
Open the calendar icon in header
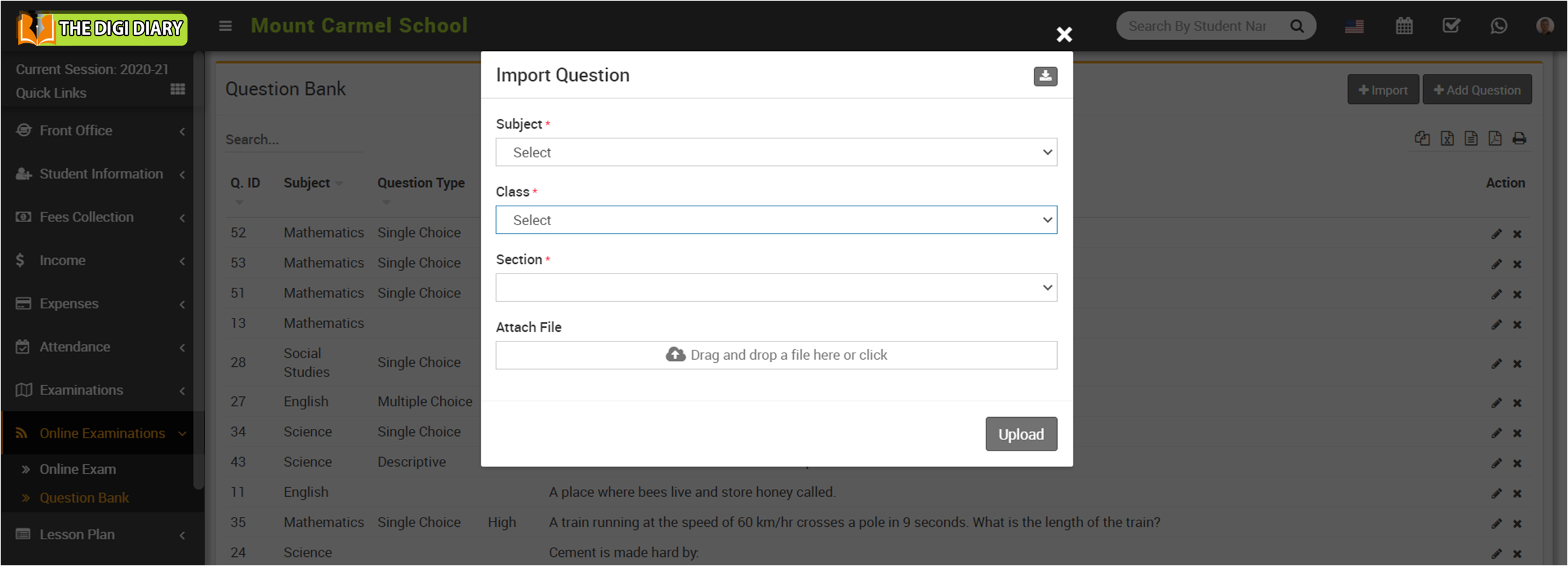(1404, 26)
